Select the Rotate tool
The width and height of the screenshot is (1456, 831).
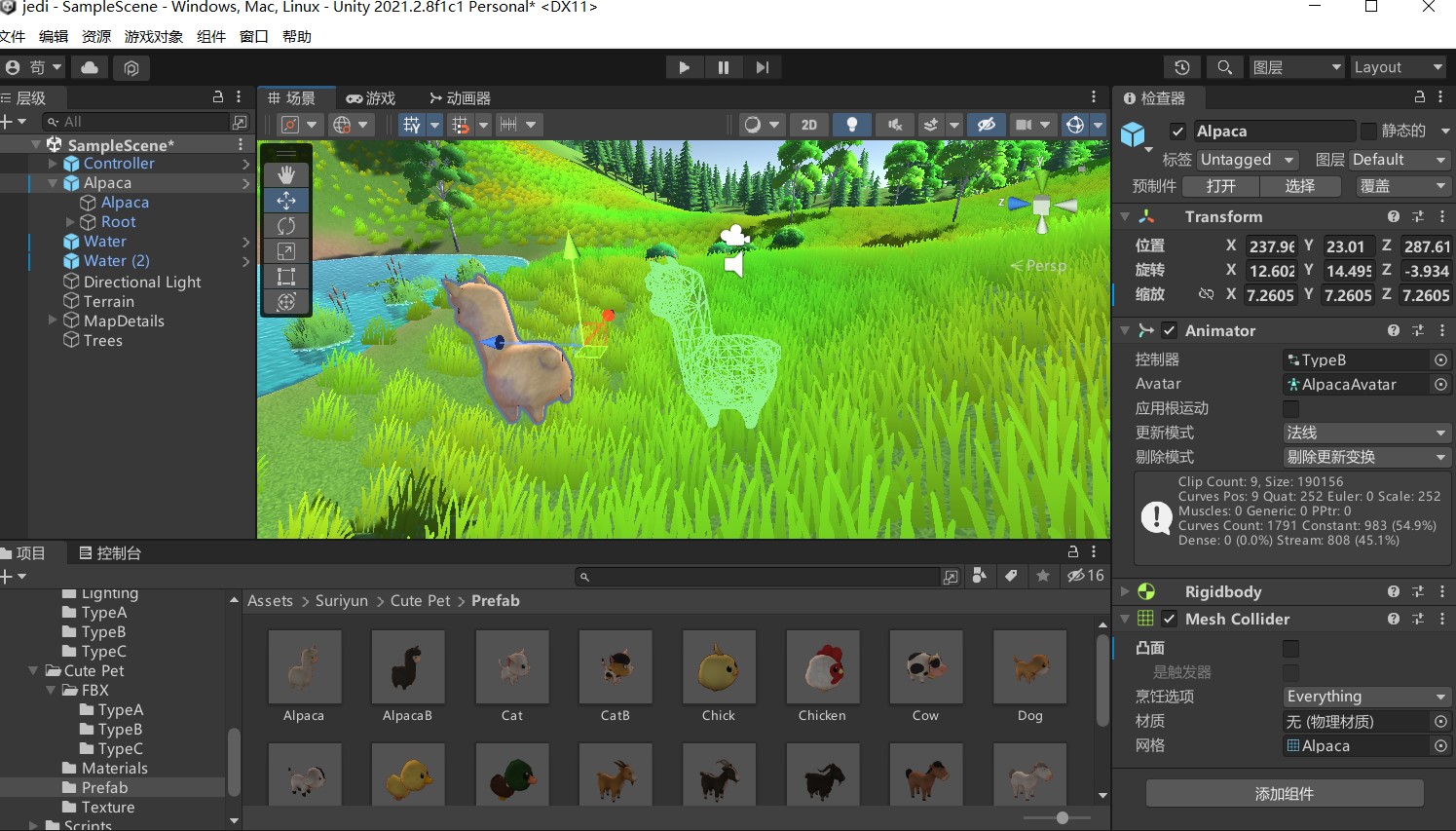286,225
